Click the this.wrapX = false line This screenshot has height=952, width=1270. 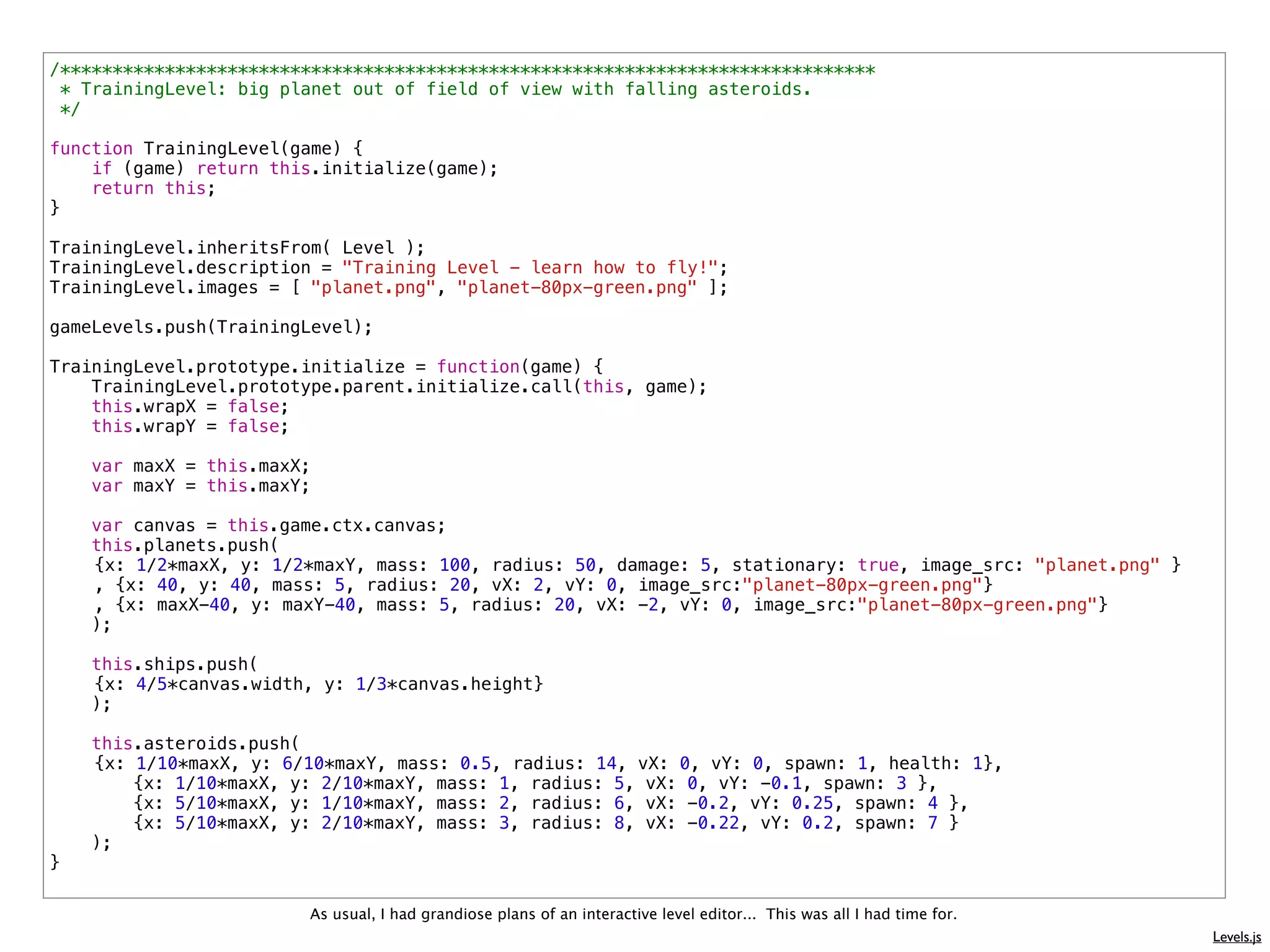[x=190, y=407]
